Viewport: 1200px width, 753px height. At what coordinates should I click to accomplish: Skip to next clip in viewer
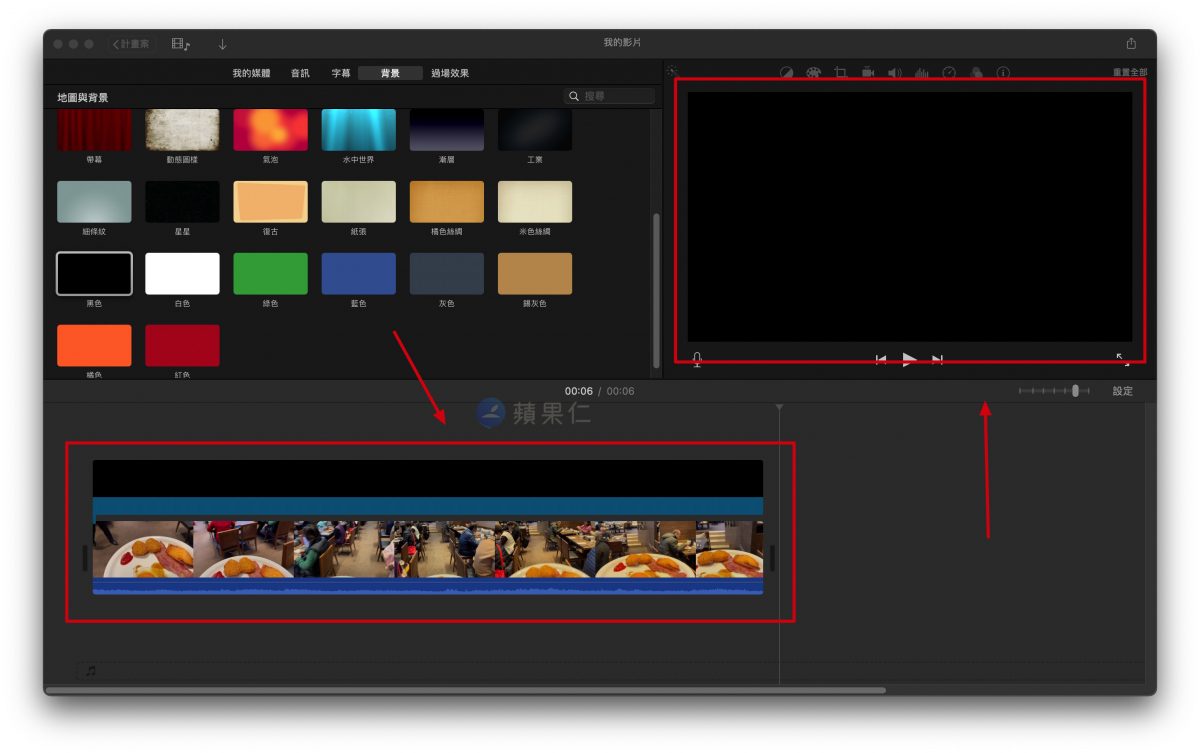point(937,359)
